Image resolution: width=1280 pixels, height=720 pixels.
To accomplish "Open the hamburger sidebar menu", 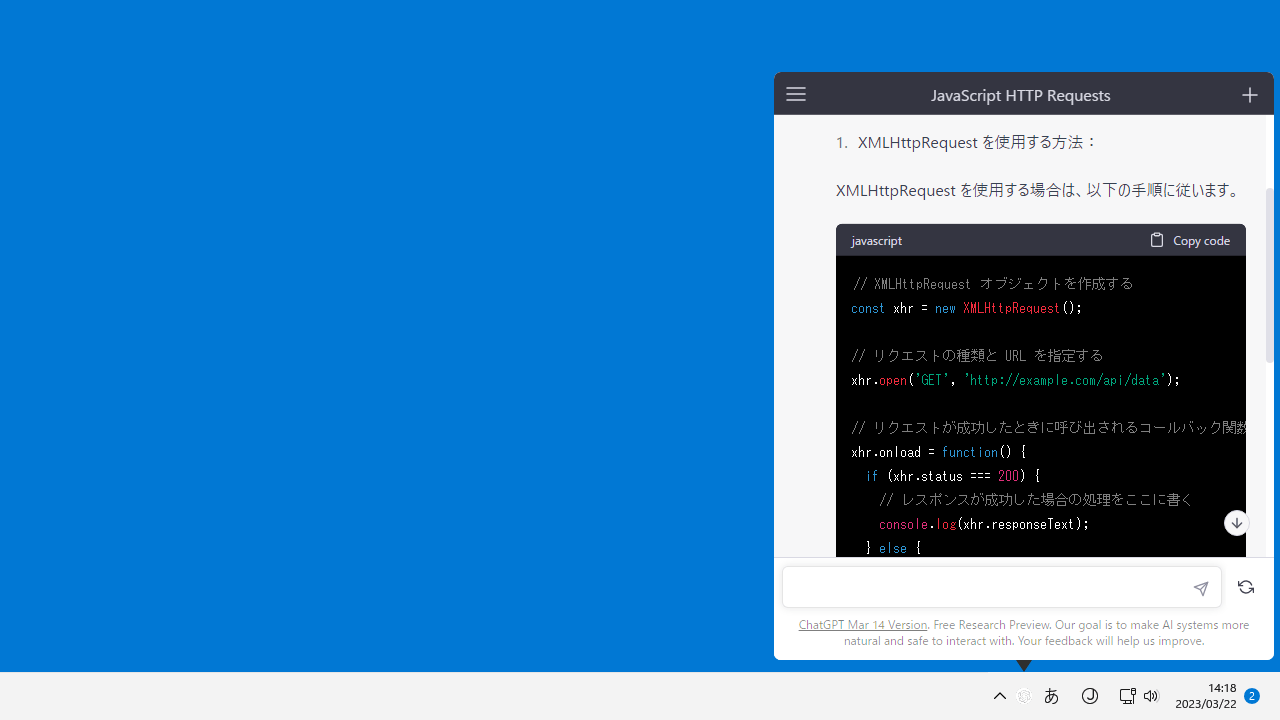I will pyautogui.click(x=796, y=94).
